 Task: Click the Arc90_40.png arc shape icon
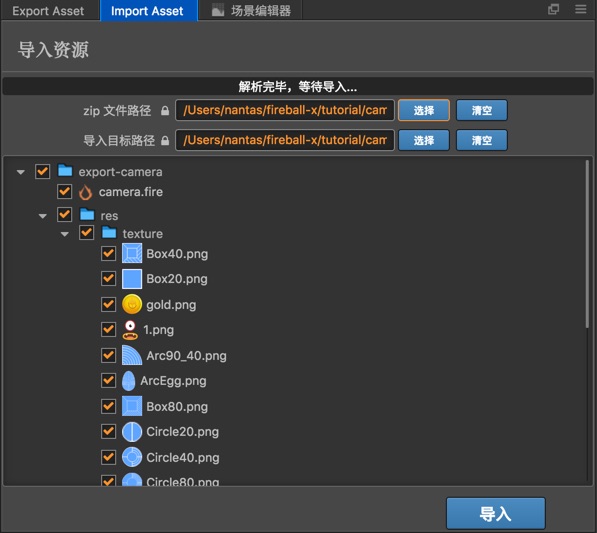click(x=132, y=356)
